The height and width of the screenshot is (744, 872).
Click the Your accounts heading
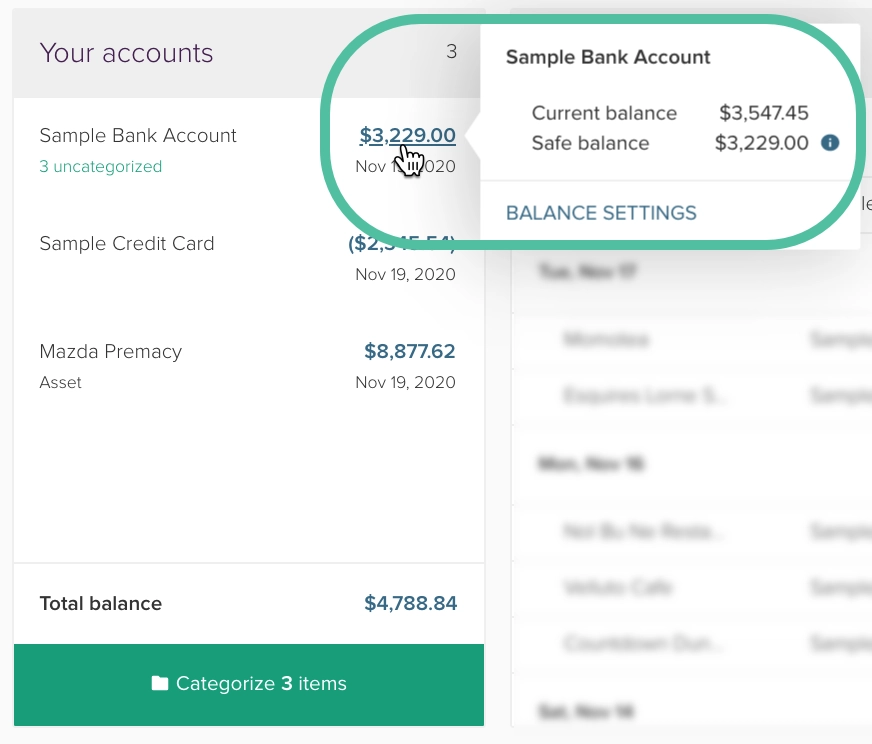tap(126, 53)
